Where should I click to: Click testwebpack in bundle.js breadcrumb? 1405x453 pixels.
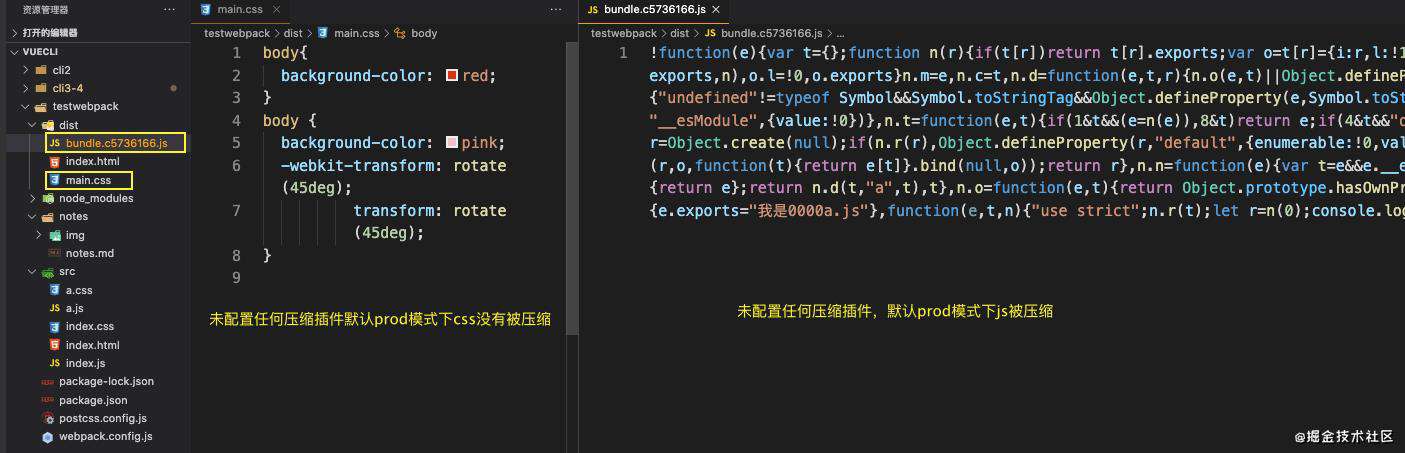[624, 33]
